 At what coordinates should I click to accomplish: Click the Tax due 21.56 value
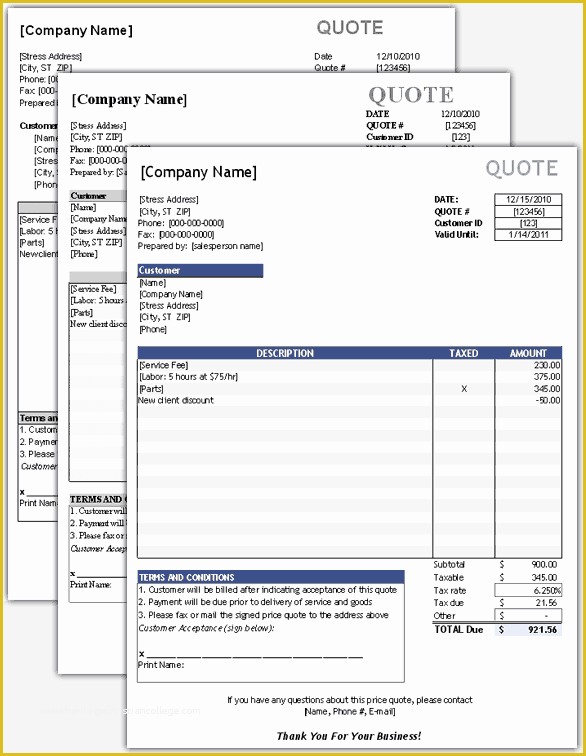[546, 603]
